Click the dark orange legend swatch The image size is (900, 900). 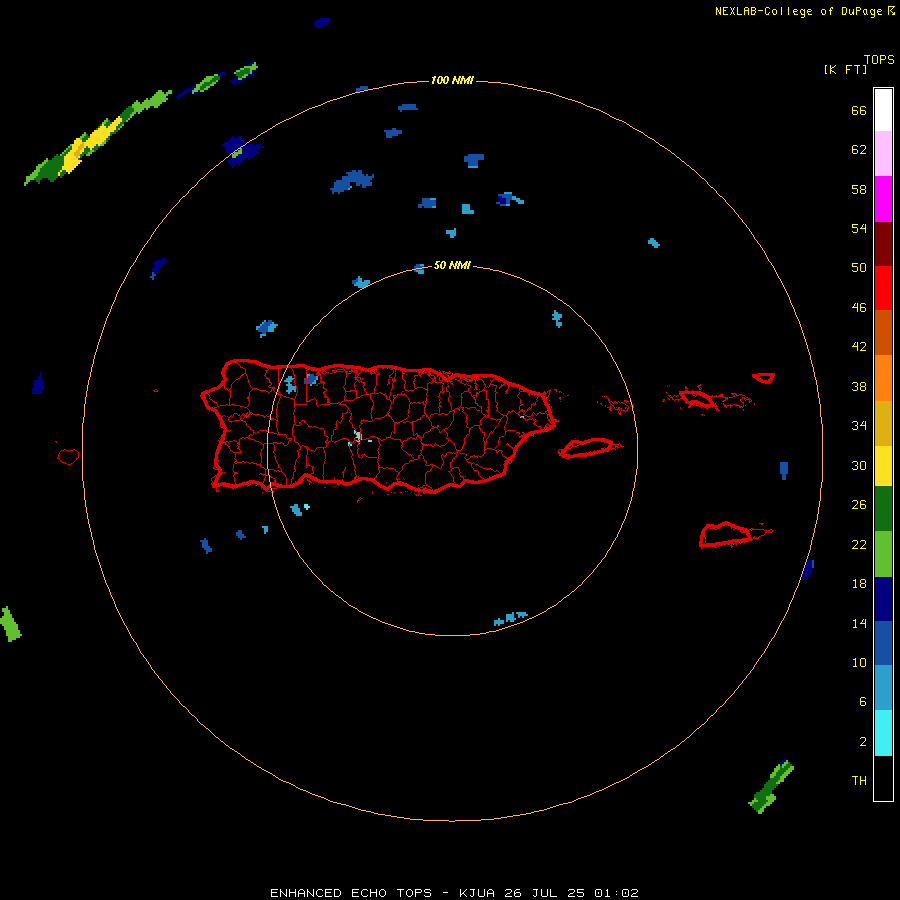pyautogui.click(x=883, y=333)
